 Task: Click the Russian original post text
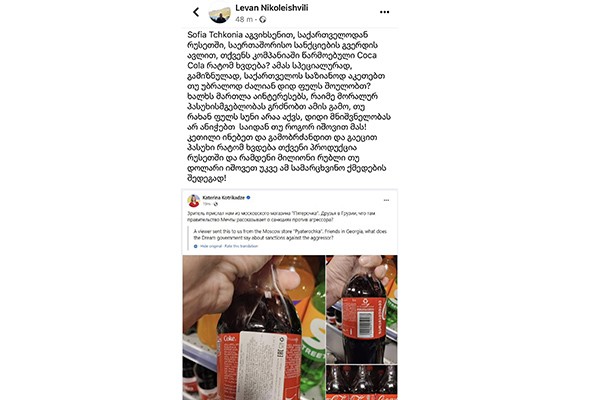(281, 217)
